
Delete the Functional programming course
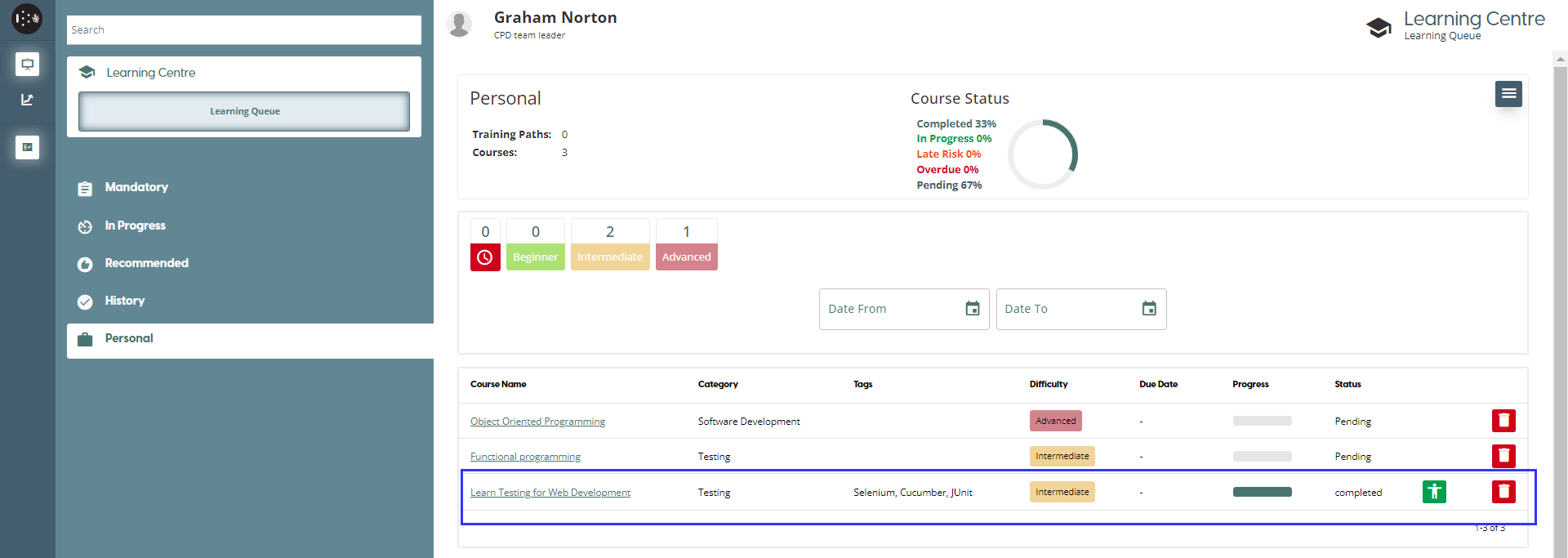(1503, 456)
